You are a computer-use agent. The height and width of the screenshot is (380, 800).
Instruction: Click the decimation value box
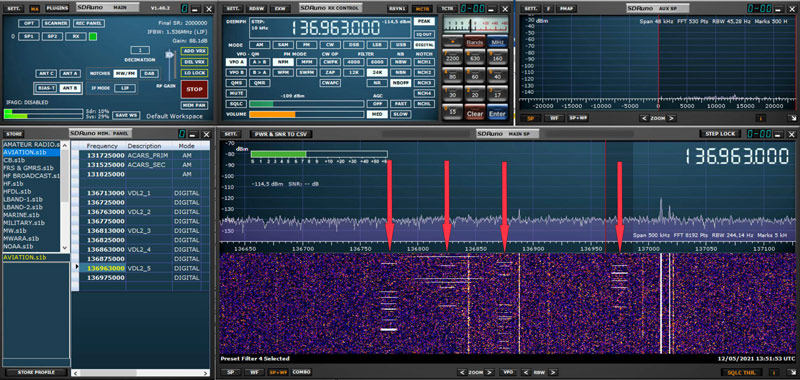click(x=140, y=50)
